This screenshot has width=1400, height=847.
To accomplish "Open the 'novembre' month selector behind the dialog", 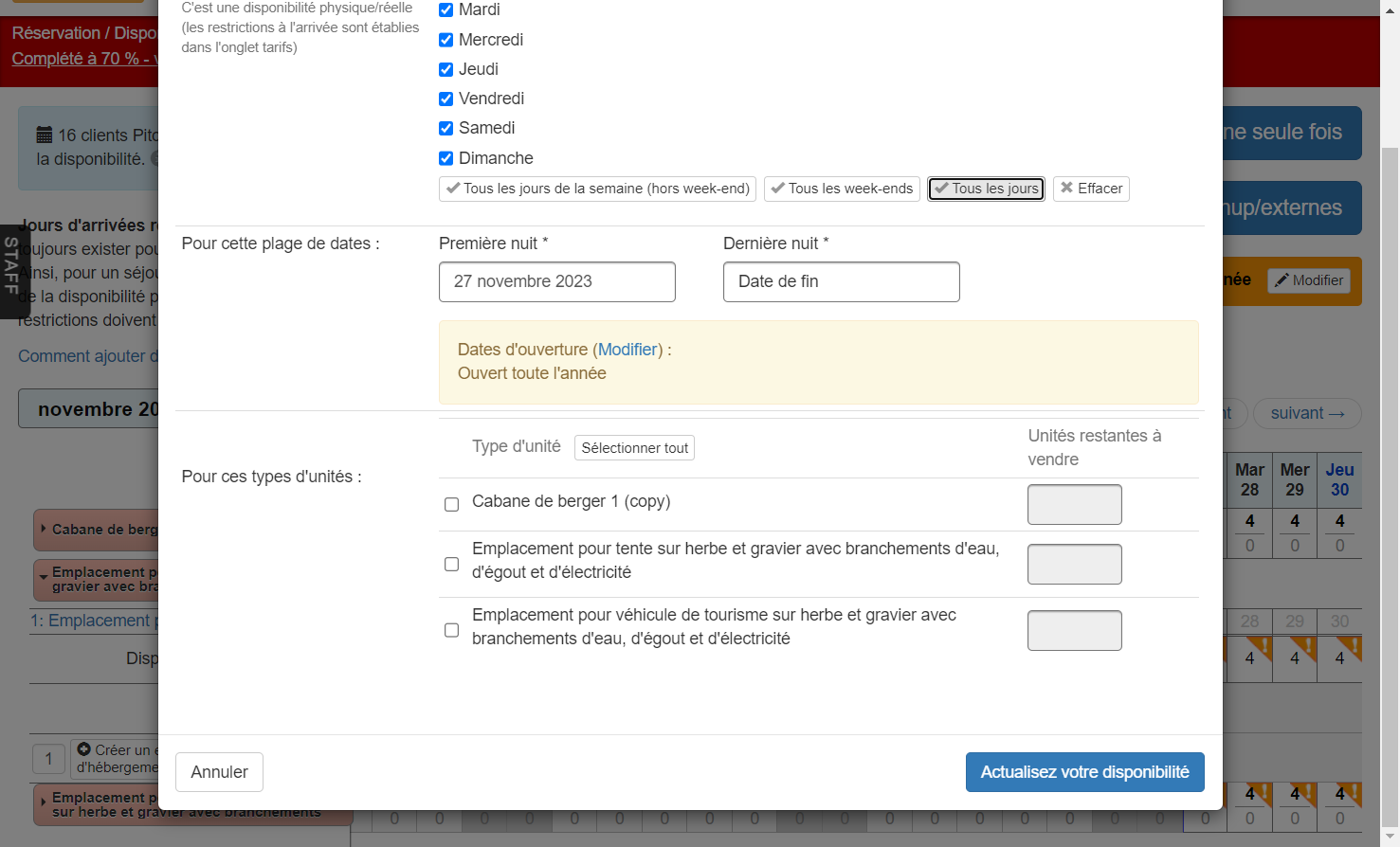I will click(x=89, y=409).
